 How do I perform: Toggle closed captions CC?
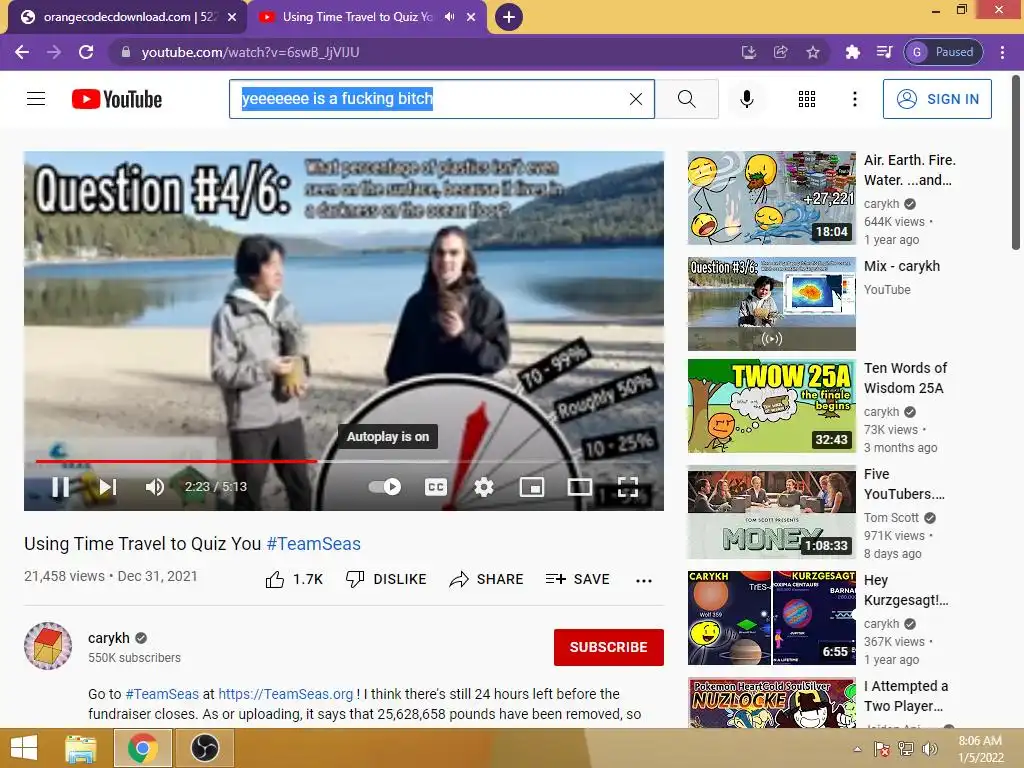pos(436,487)
